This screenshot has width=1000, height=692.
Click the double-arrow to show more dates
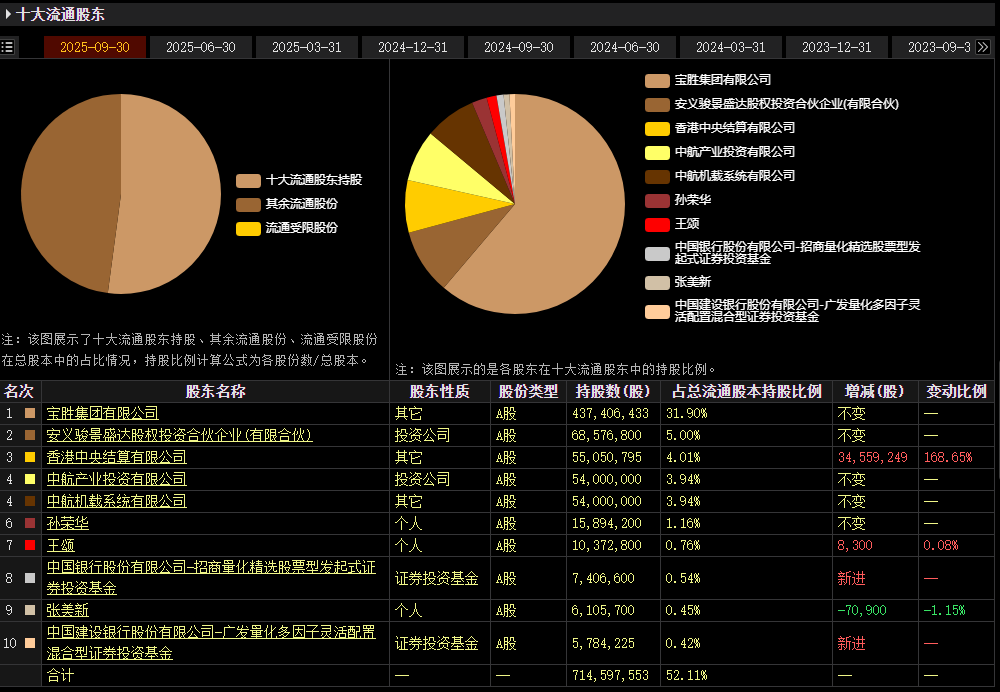click(x=983, y=47)
